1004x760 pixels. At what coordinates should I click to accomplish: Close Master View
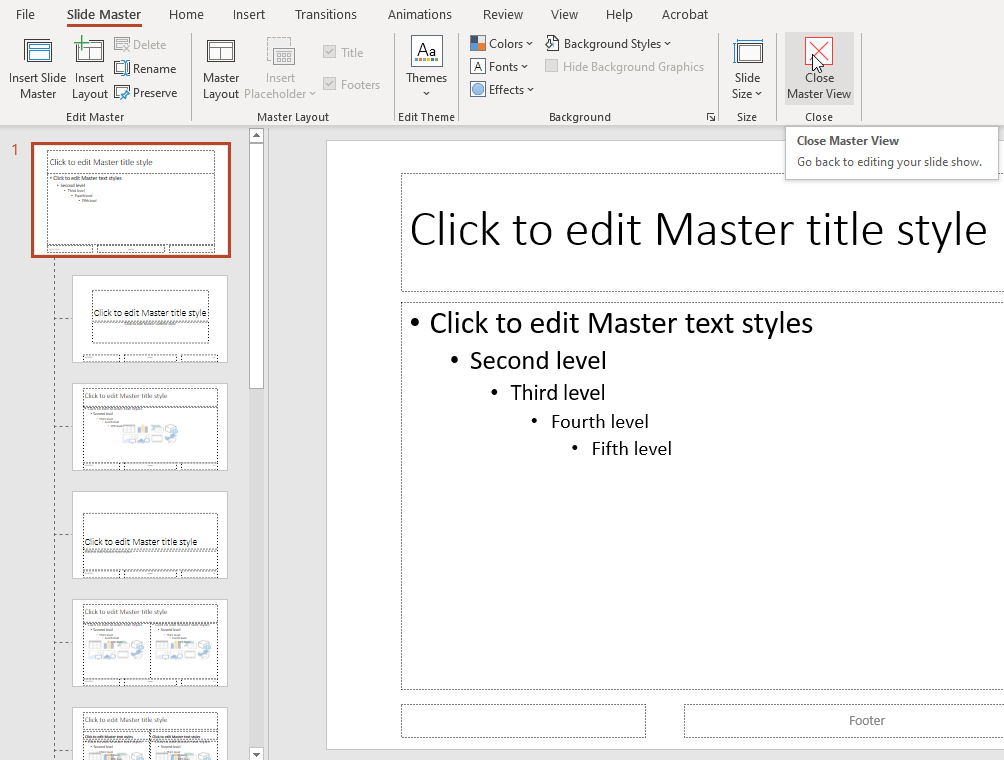[x=818, y=68]
